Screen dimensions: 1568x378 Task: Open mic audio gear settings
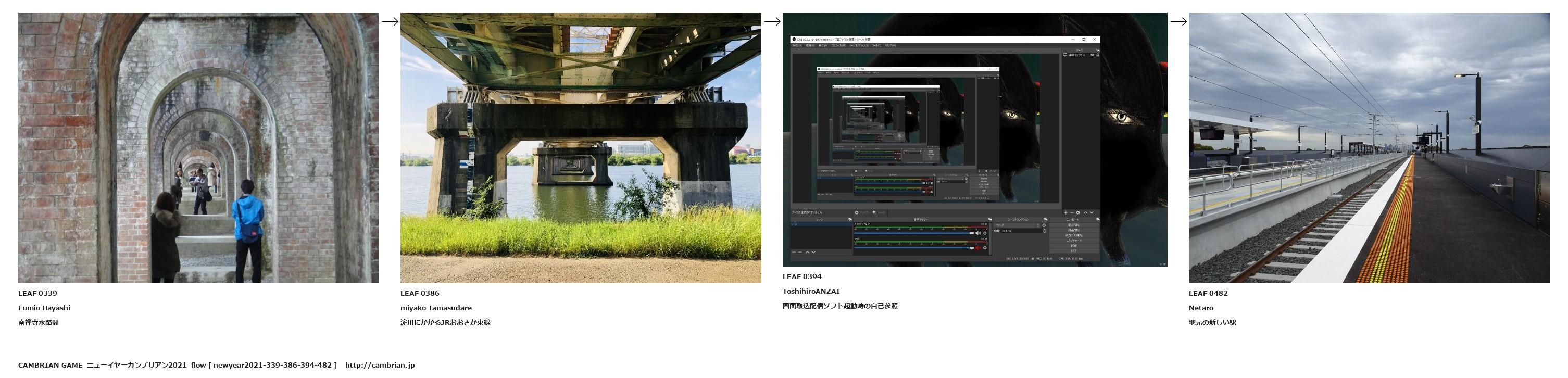[984, 248]
